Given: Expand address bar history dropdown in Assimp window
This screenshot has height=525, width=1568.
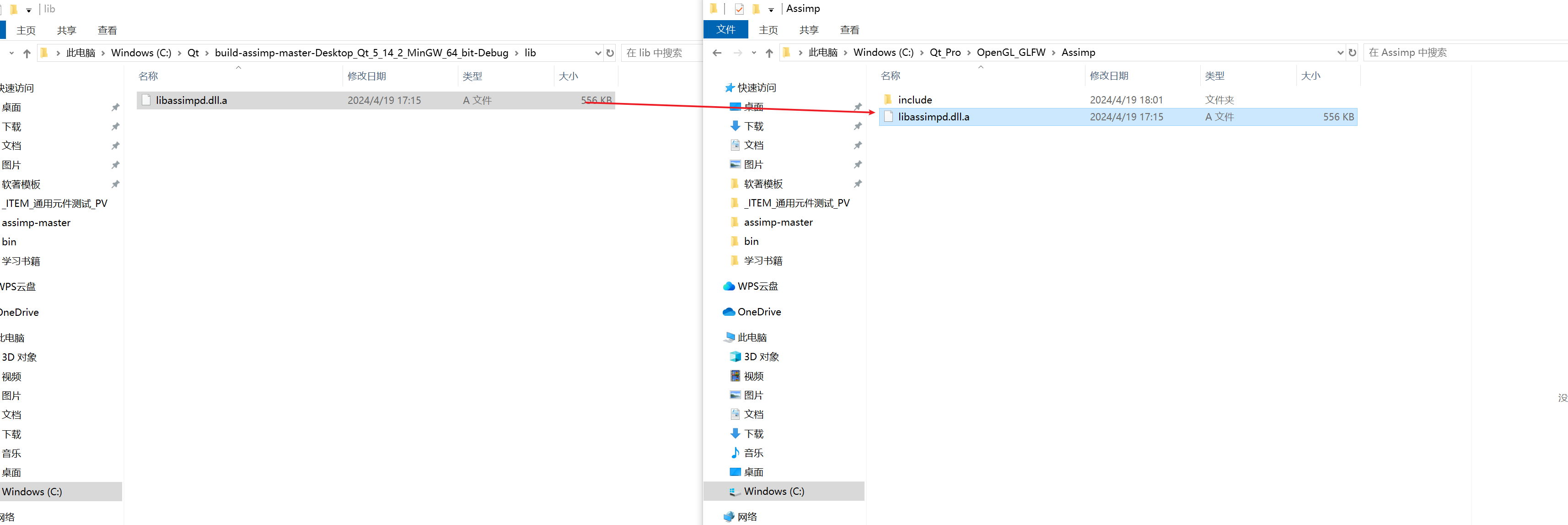Looking at the screenshot, I should (x=1340, y=53).
